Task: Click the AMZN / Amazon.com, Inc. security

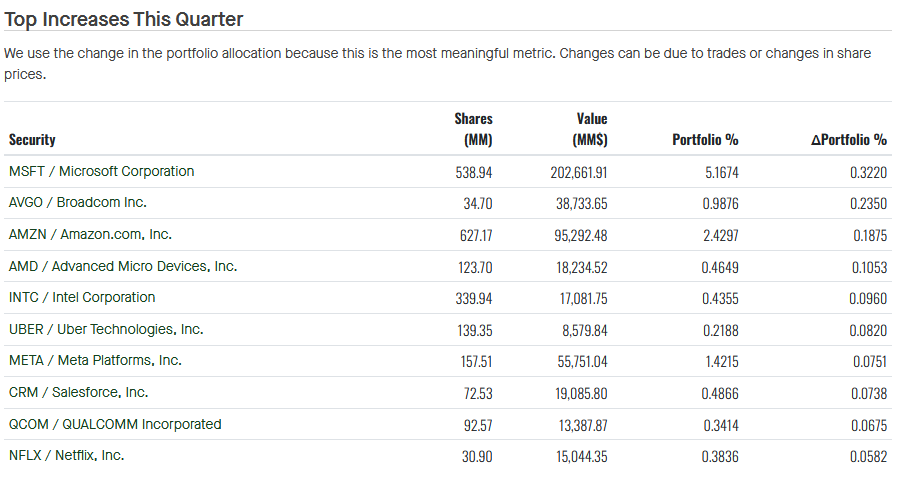Action: pos(90,235)
